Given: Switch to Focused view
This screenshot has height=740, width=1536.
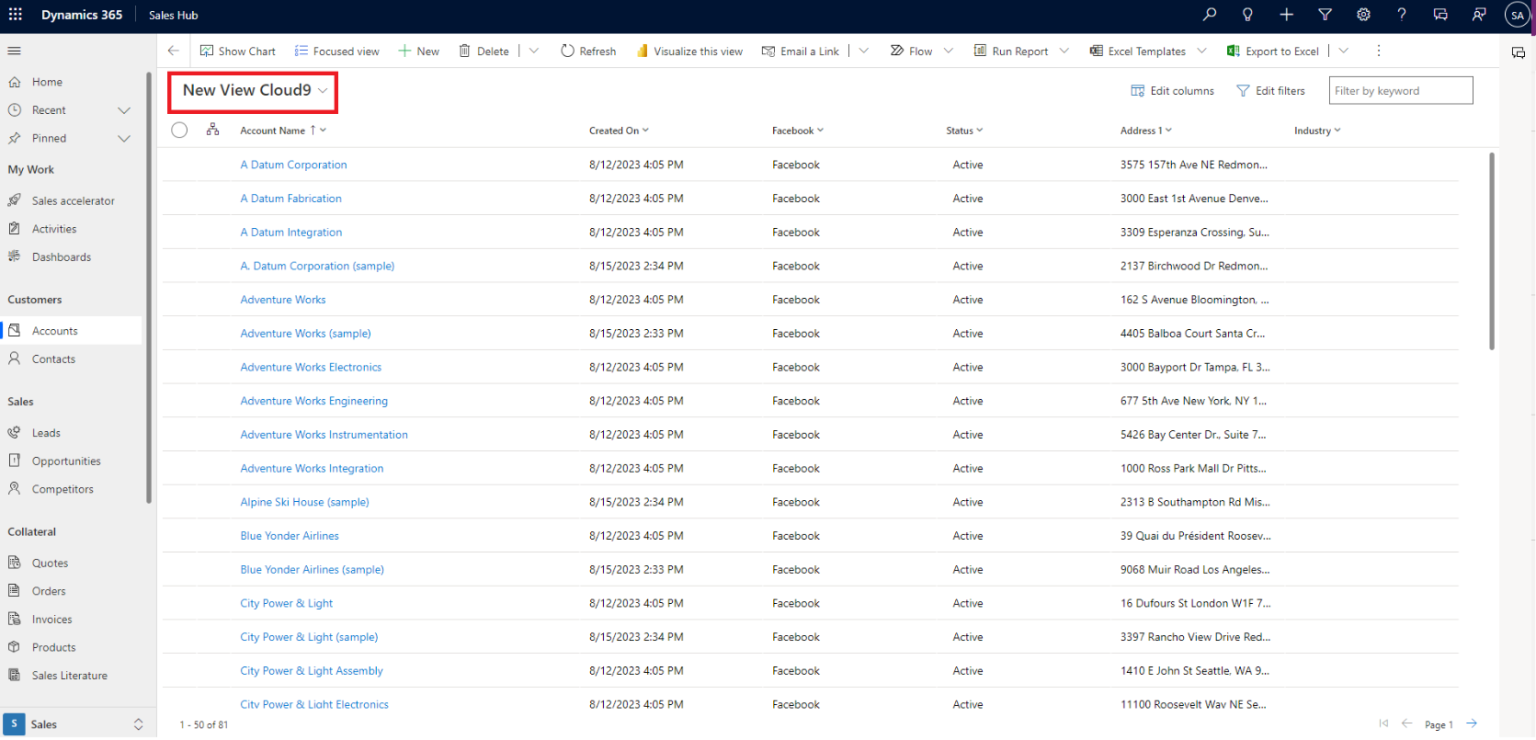Looking at the screenshot, I should [x=337, y=50].
